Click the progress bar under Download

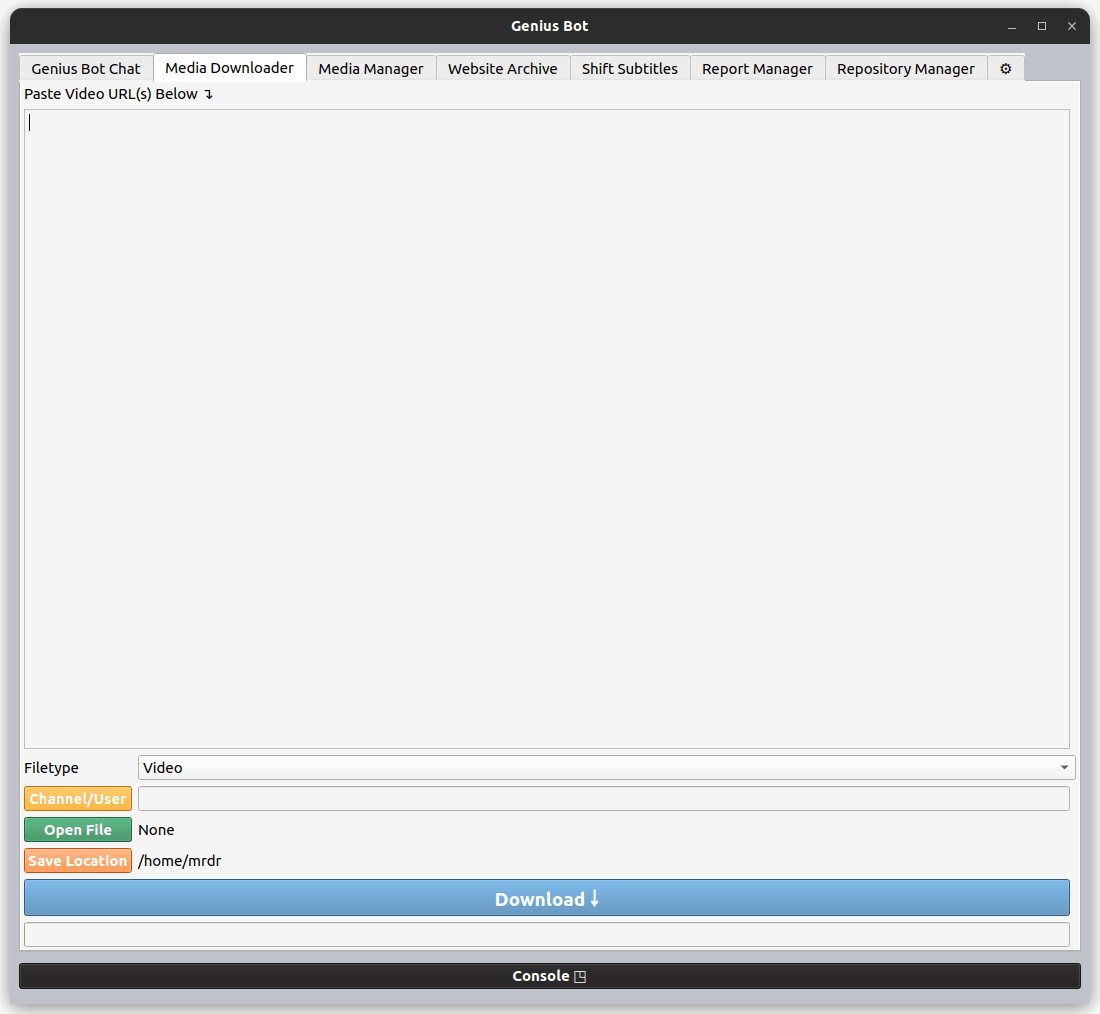pos(548,933)
